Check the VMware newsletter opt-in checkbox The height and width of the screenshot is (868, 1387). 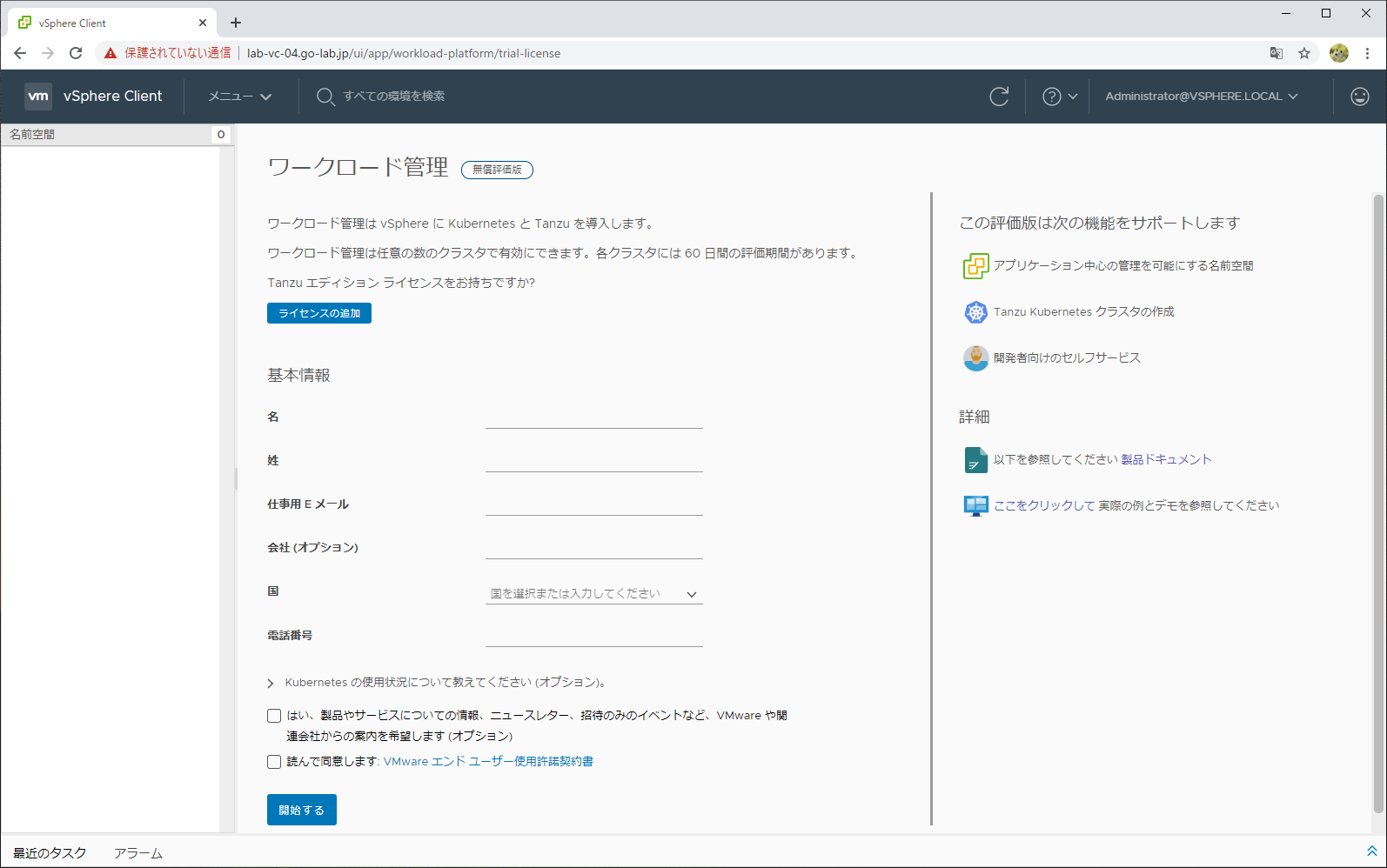pyautogui.click(x=274, y=716)
